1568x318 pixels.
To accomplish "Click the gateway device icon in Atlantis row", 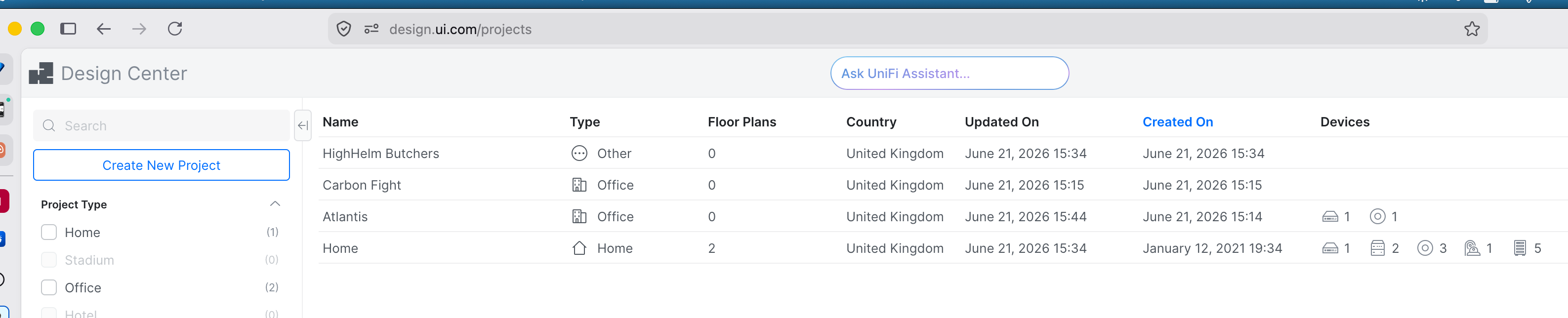I will coord(1330,216).
